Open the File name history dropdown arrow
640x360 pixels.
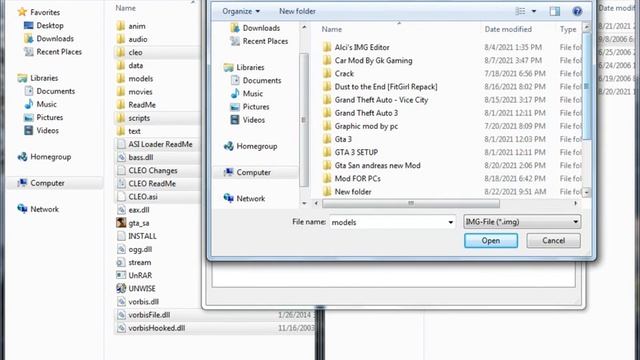(451, 222)
